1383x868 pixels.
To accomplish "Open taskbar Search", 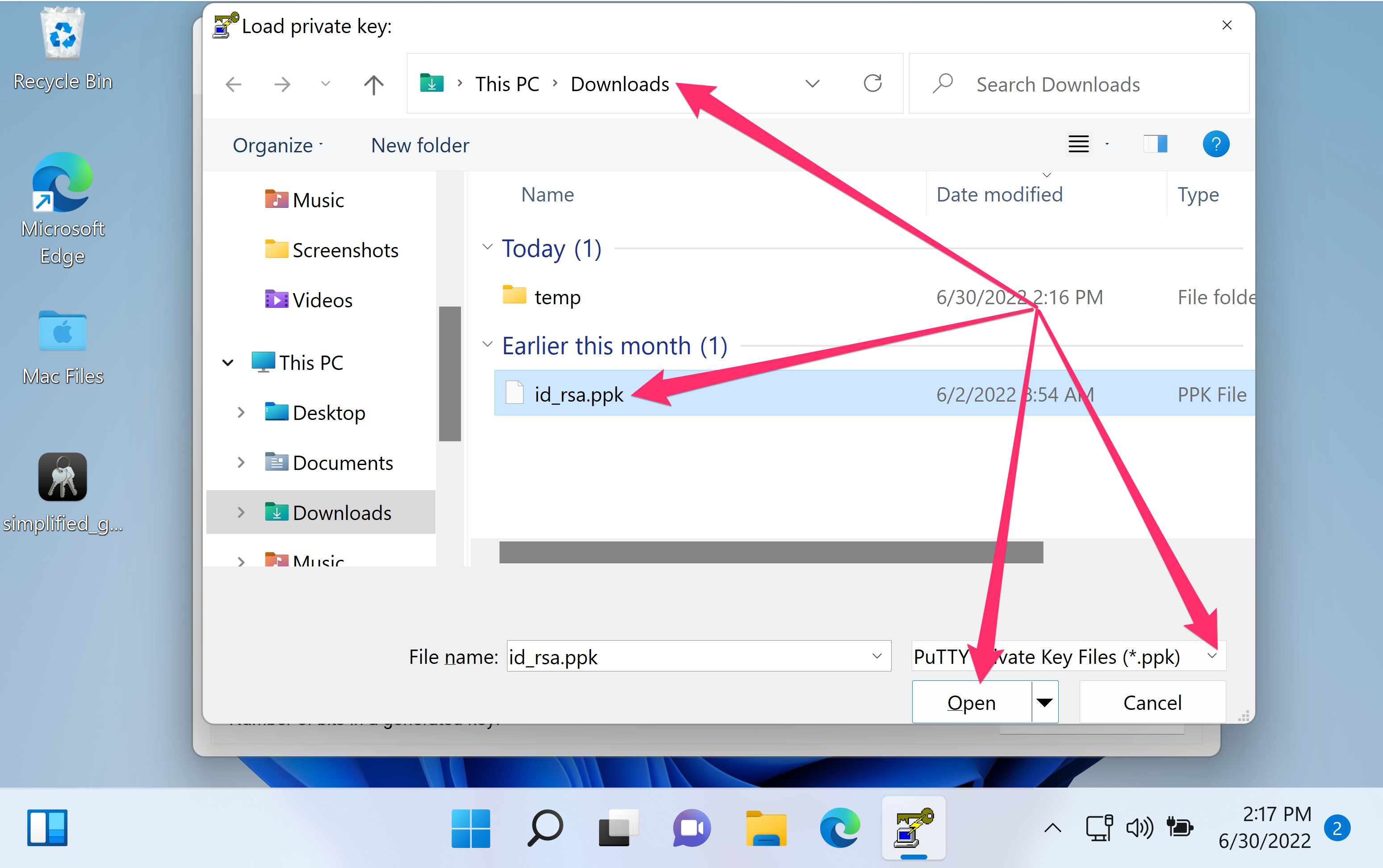I will click(x=544, y=828).
